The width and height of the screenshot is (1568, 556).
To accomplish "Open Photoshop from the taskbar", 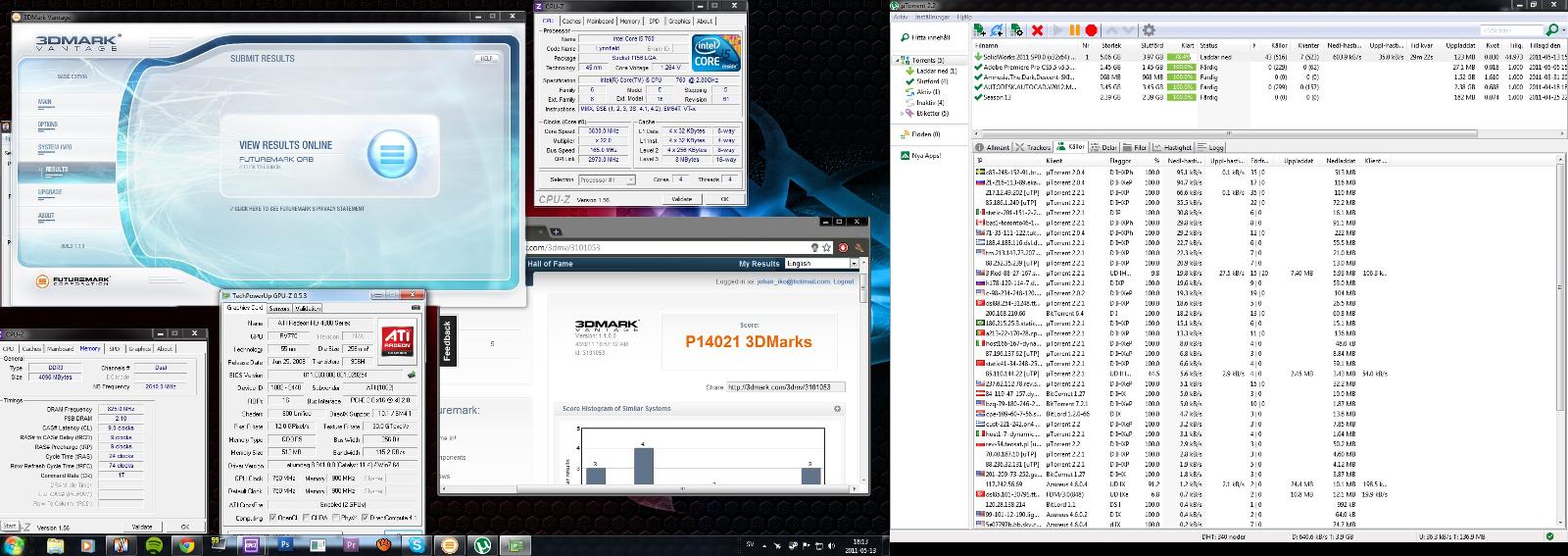I will click(285, 543).
